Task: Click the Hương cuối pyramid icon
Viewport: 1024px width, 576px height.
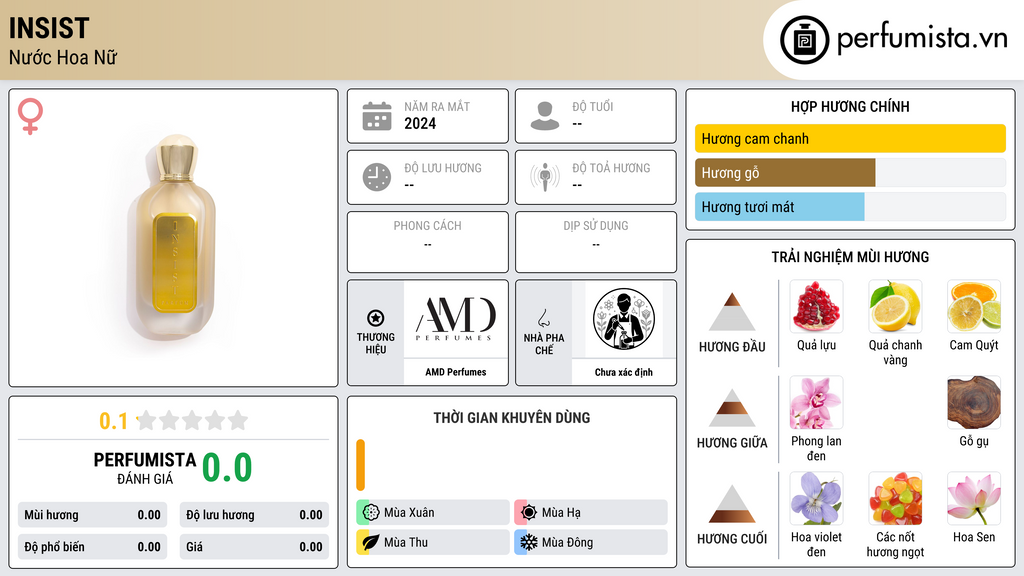Action: coord(732,504)
